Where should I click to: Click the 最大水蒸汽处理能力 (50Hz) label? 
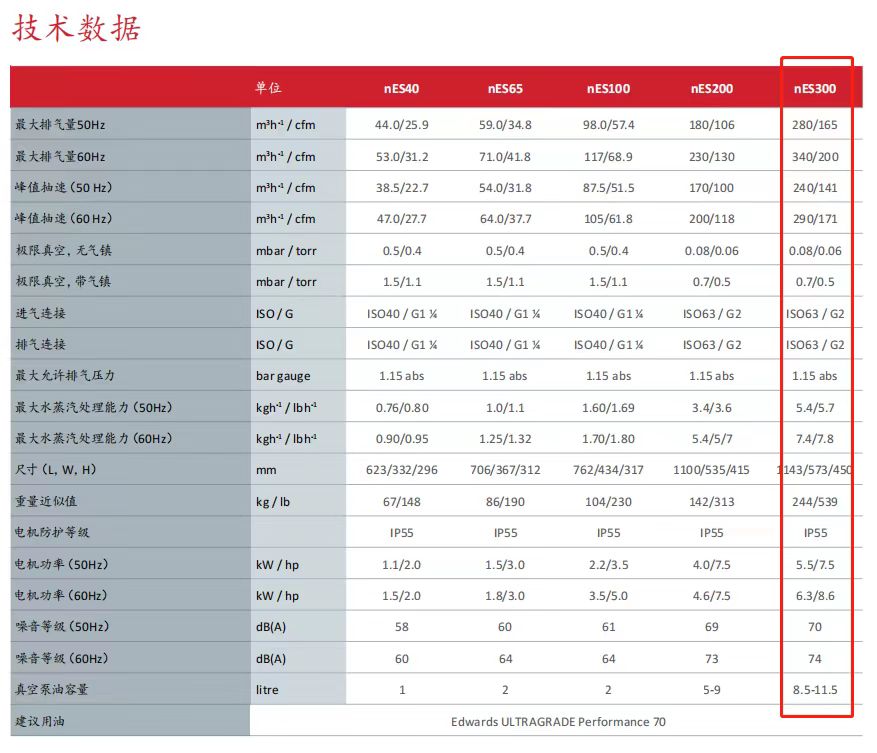[x=94, y=407]
